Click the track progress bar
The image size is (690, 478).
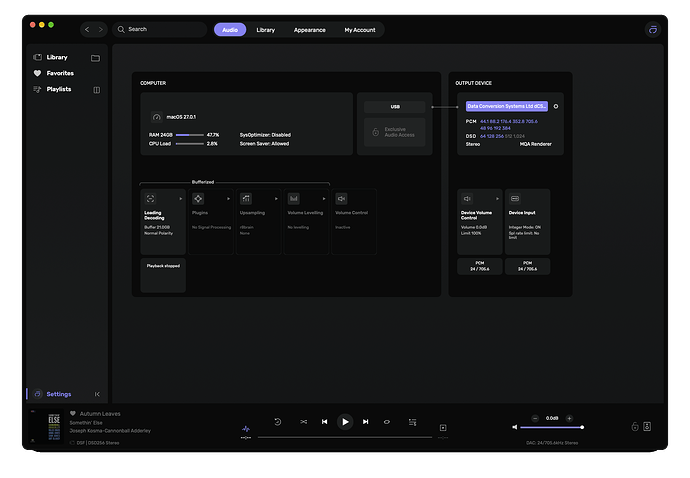coord(345,437)
